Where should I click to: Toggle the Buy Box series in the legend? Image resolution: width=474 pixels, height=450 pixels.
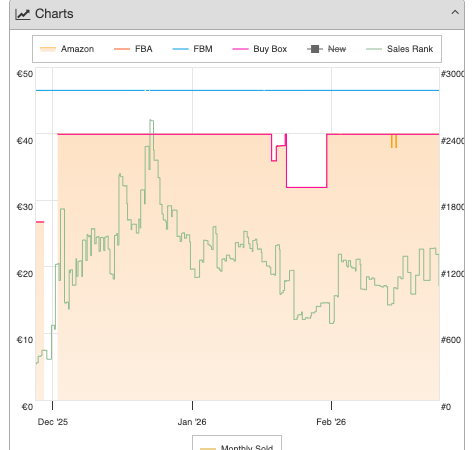[260, 49]
